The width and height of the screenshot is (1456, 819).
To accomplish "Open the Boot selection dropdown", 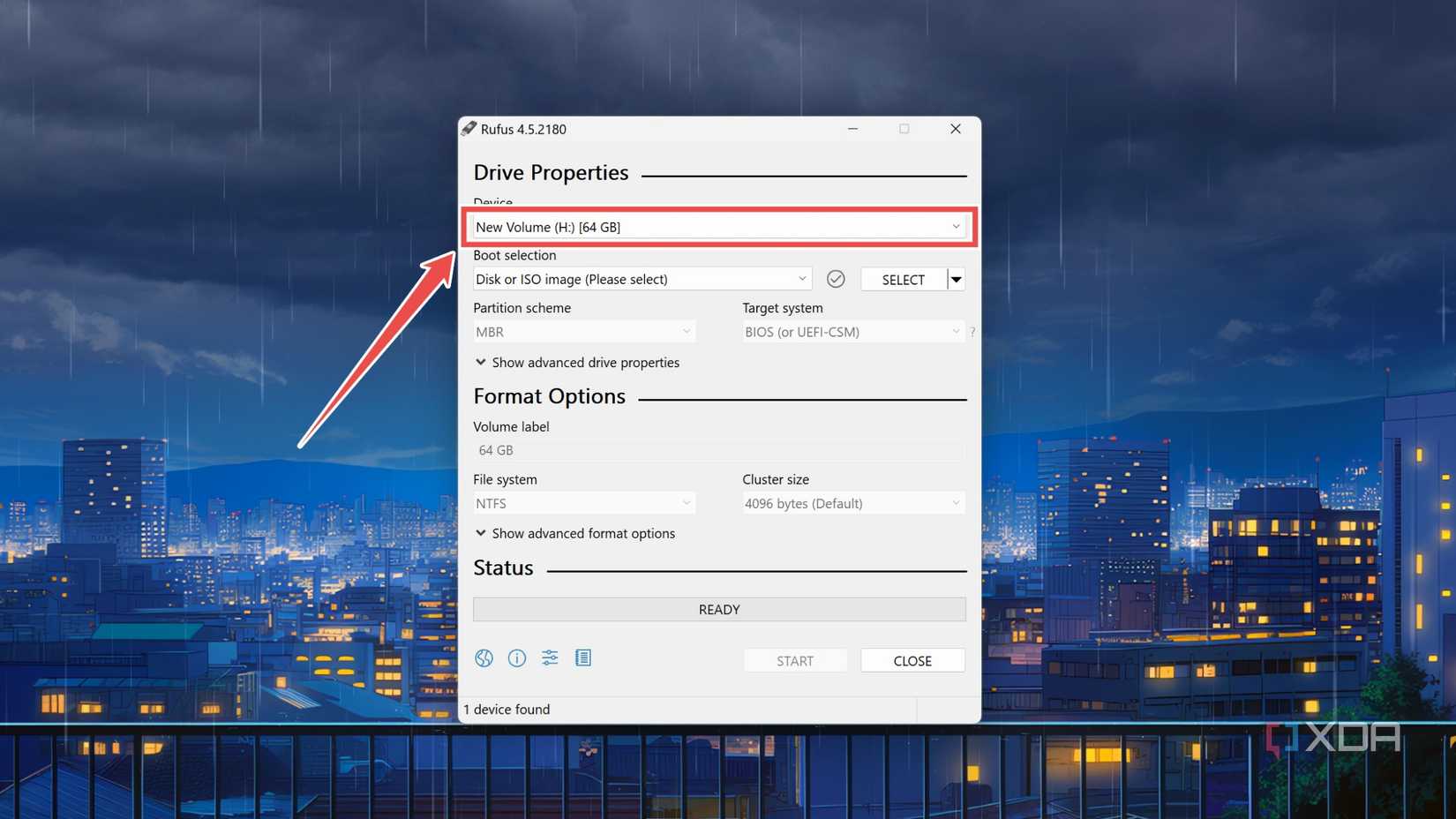I will coord(642,279).
